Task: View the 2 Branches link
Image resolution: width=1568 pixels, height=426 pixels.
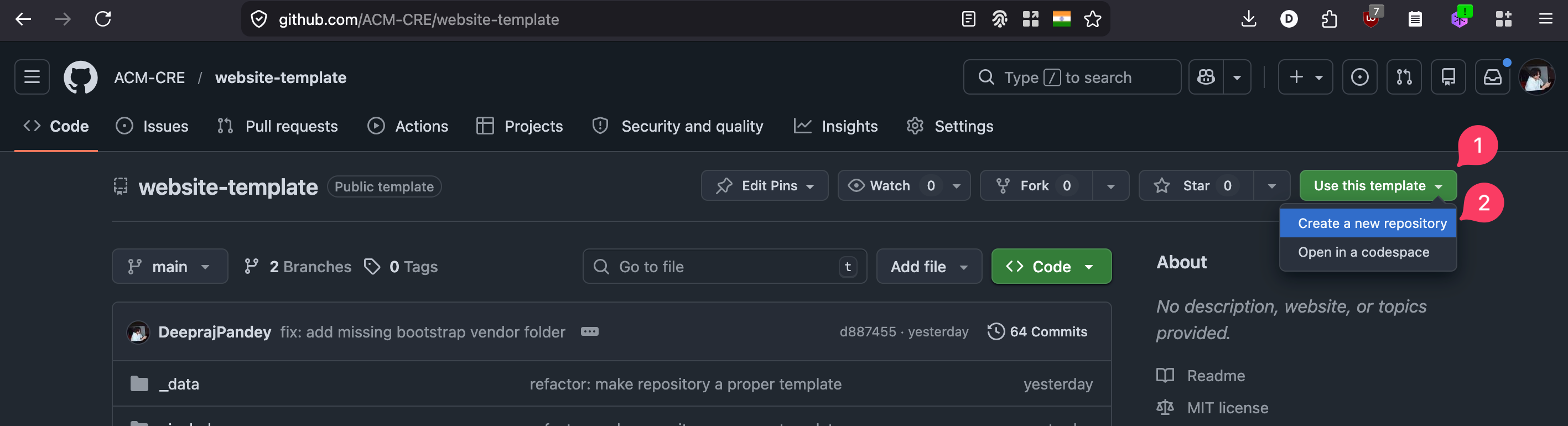Action: [298, 267]
